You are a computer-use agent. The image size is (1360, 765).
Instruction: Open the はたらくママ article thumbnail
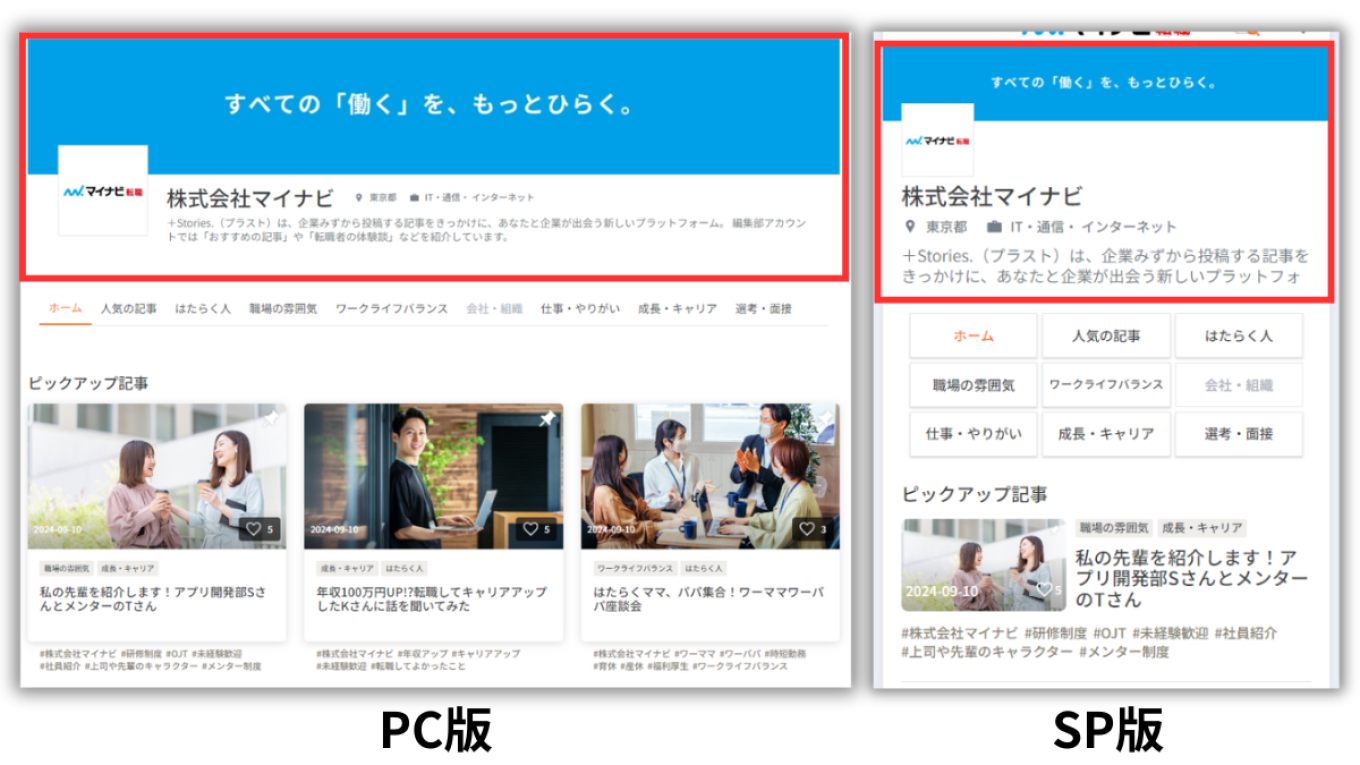(710, 476)
